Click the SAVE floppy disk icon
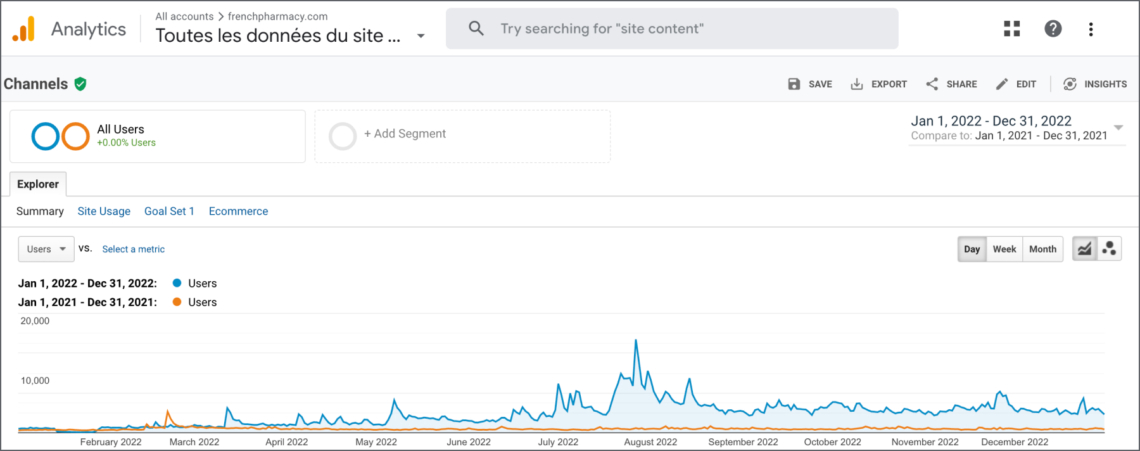 794,84
